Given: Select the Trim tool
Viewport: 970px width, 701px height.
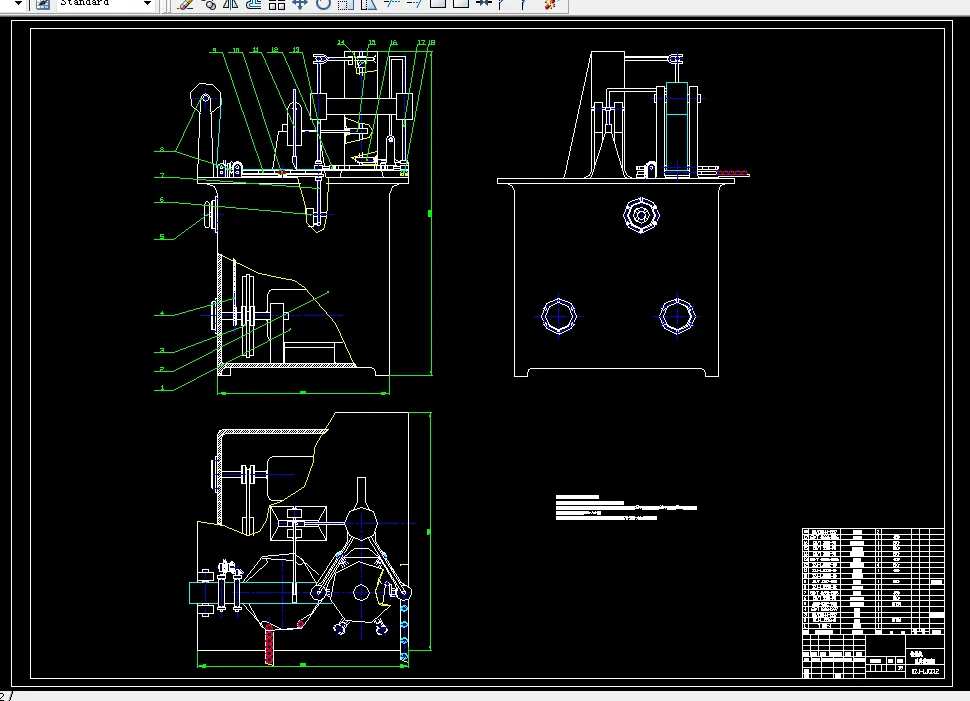Looking at the screenshot, I should coord(392,4).
